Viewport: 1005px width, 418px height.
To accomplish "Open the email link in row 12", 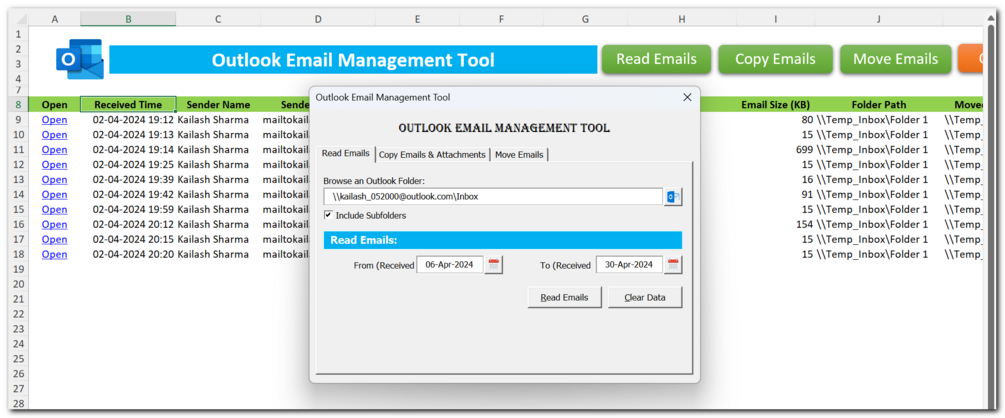I will point(54,165).
